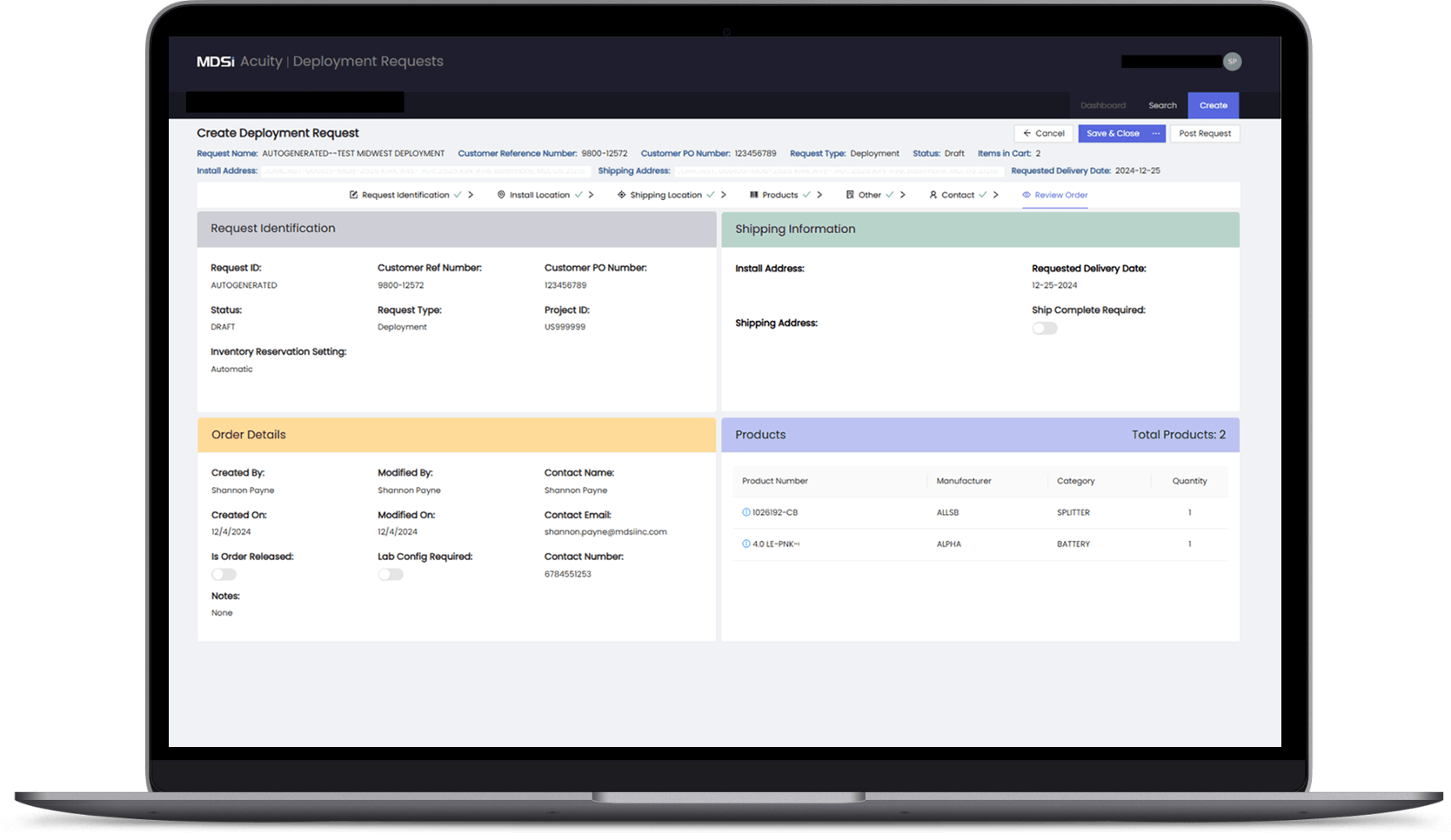Select the Create tab

tap(1214, 105)
